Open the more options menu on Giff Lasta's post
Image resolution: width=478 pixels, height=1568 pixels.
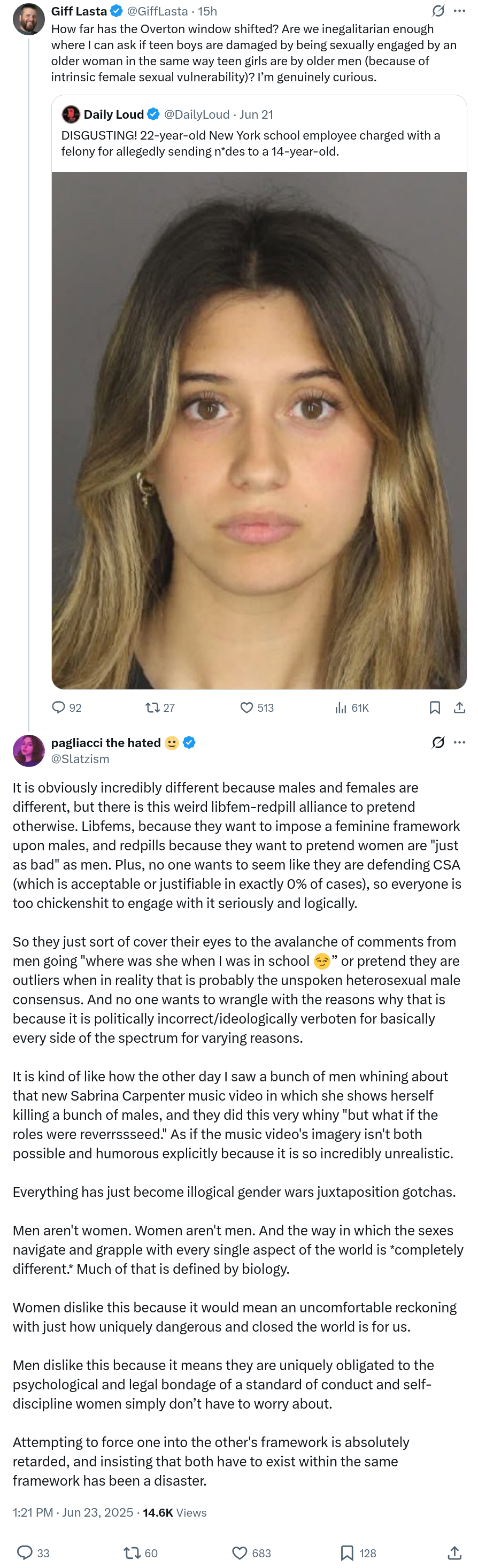pos(460,11)
